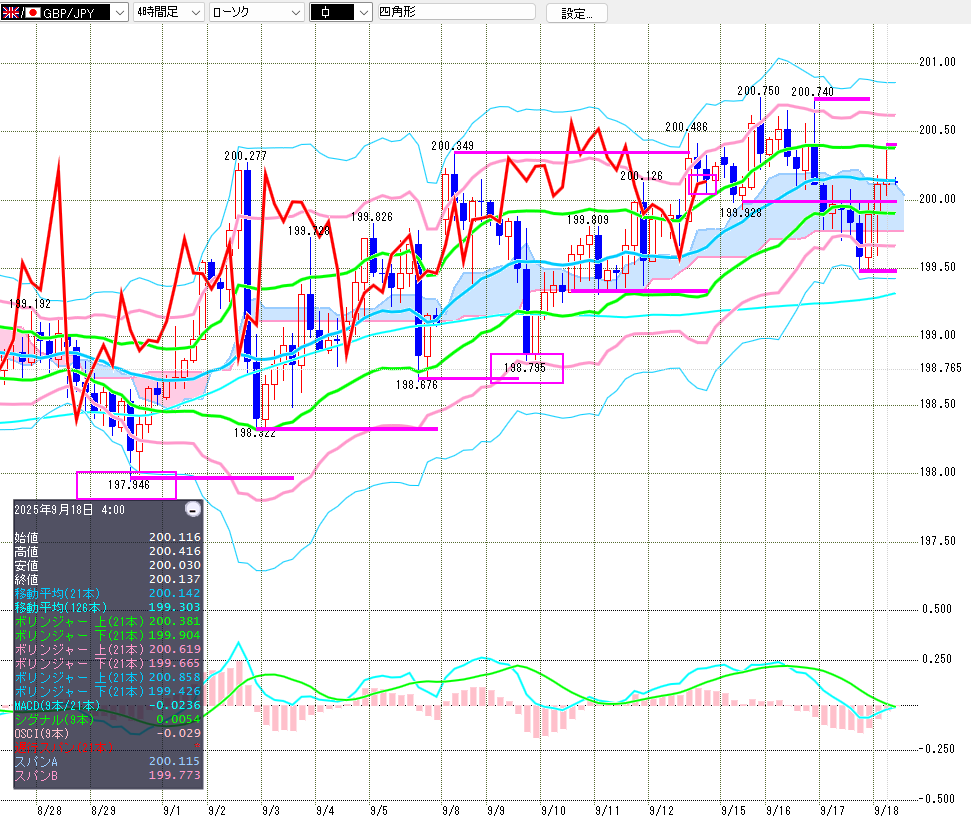The width and height of the screenshot is (971, 820).
Task: Click the 198.765 price marker on axis
Action: pos(938,368)
